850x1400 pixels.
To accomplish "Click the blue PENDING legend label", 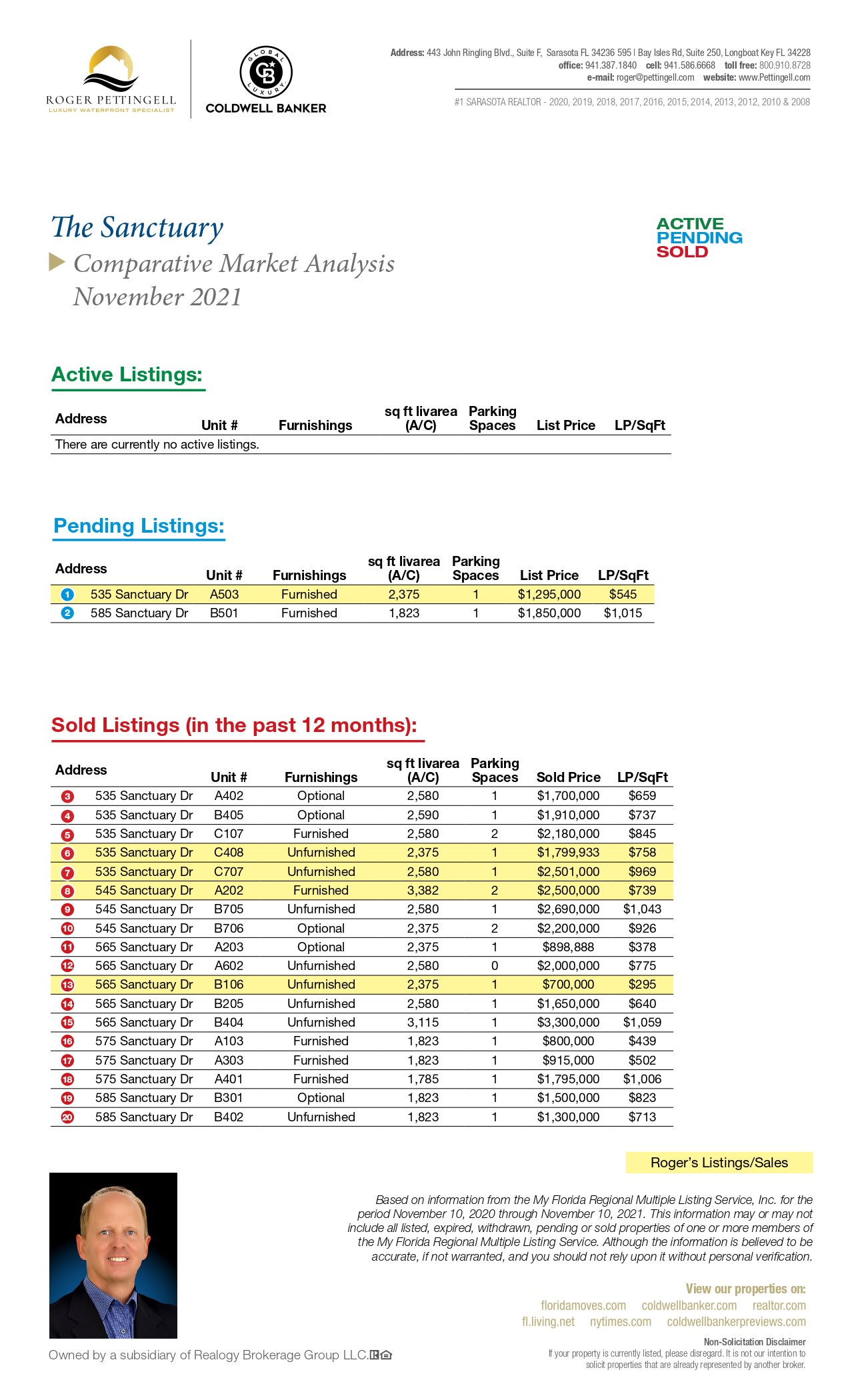I will coord(699,238).
